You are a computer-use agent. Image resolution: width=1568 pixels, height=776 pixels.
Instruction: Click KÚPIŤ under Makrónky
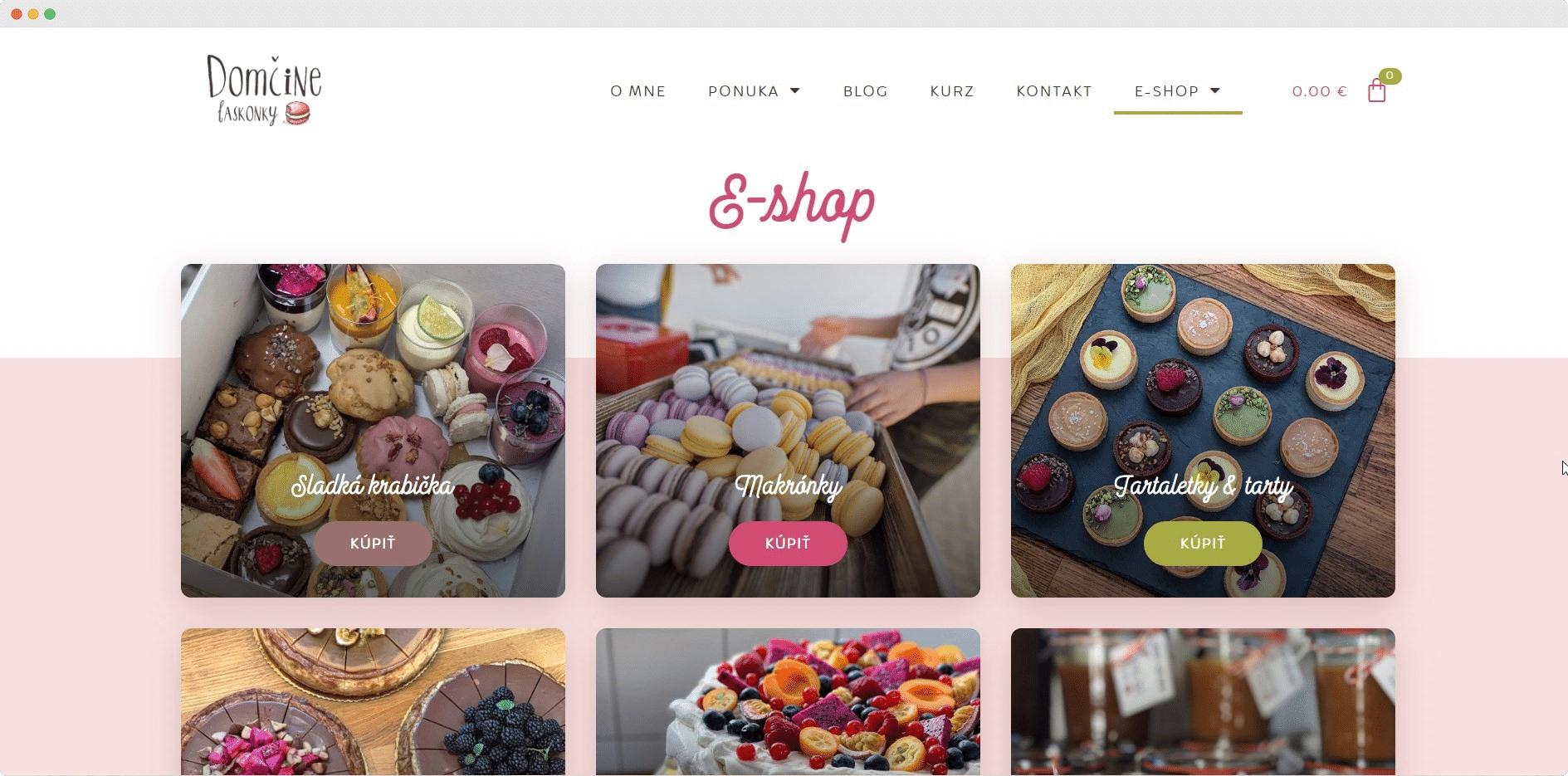[x=788, y=543]
